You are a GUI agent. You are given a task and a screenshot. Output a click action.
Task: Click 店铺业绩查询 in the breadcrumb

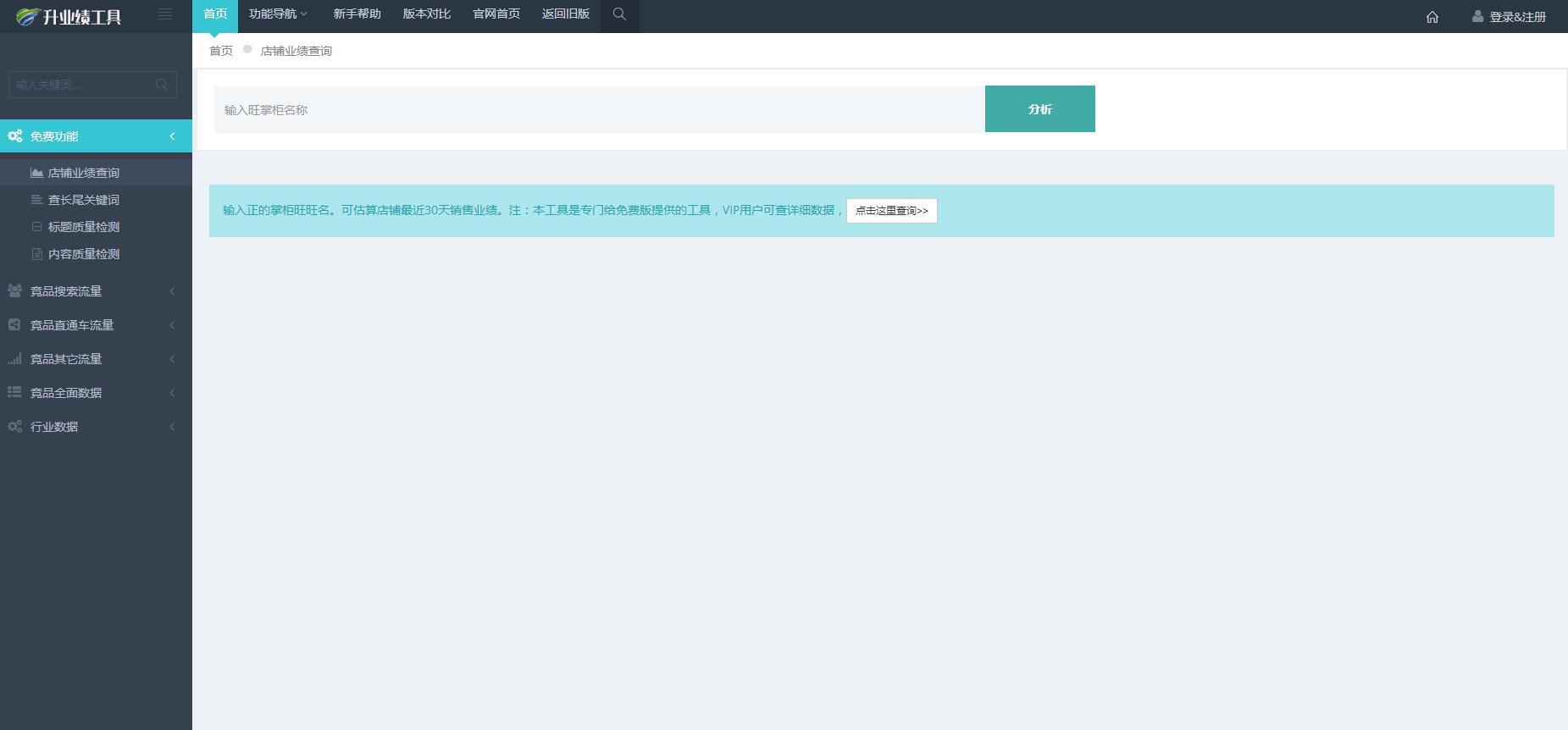pyautogui.click(x=296, y=51)
